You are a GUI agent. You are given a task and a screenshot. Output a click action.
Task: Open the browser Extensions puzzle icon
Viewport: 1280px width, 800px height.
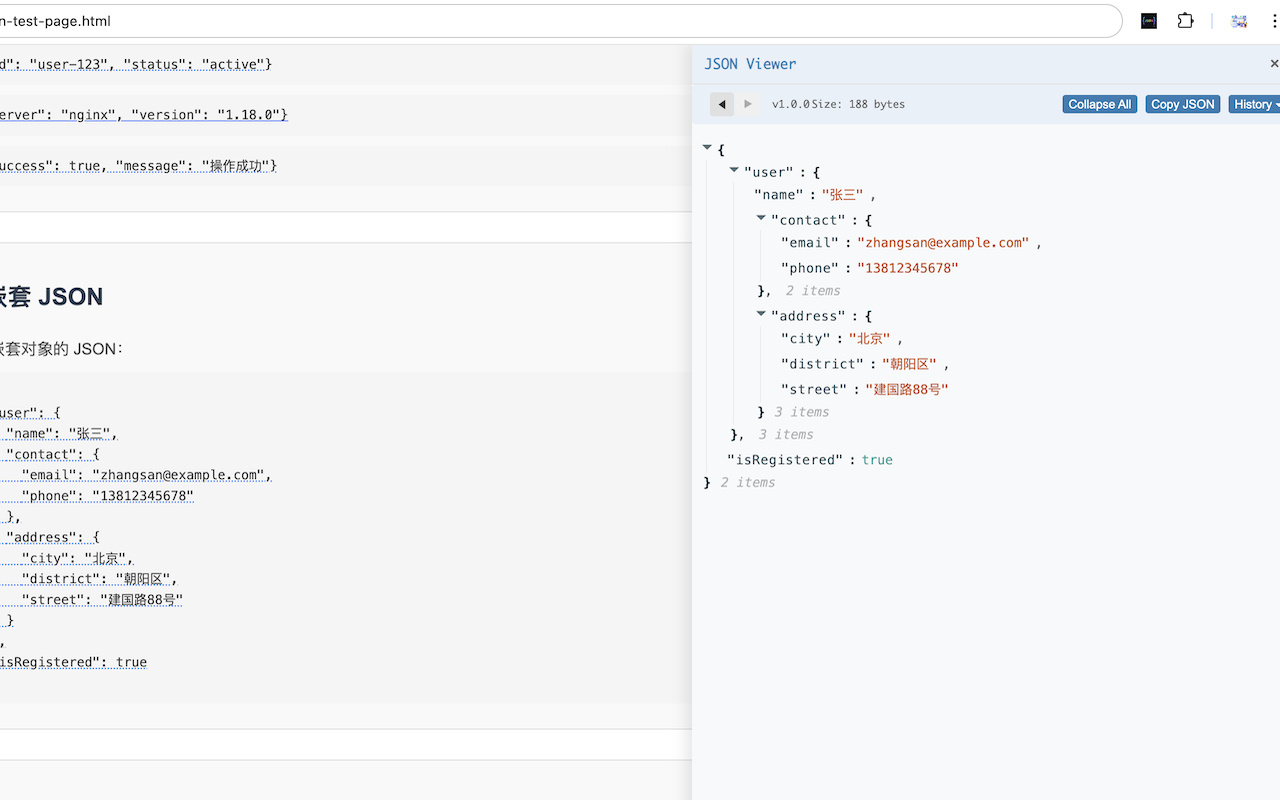(1186, 20)
